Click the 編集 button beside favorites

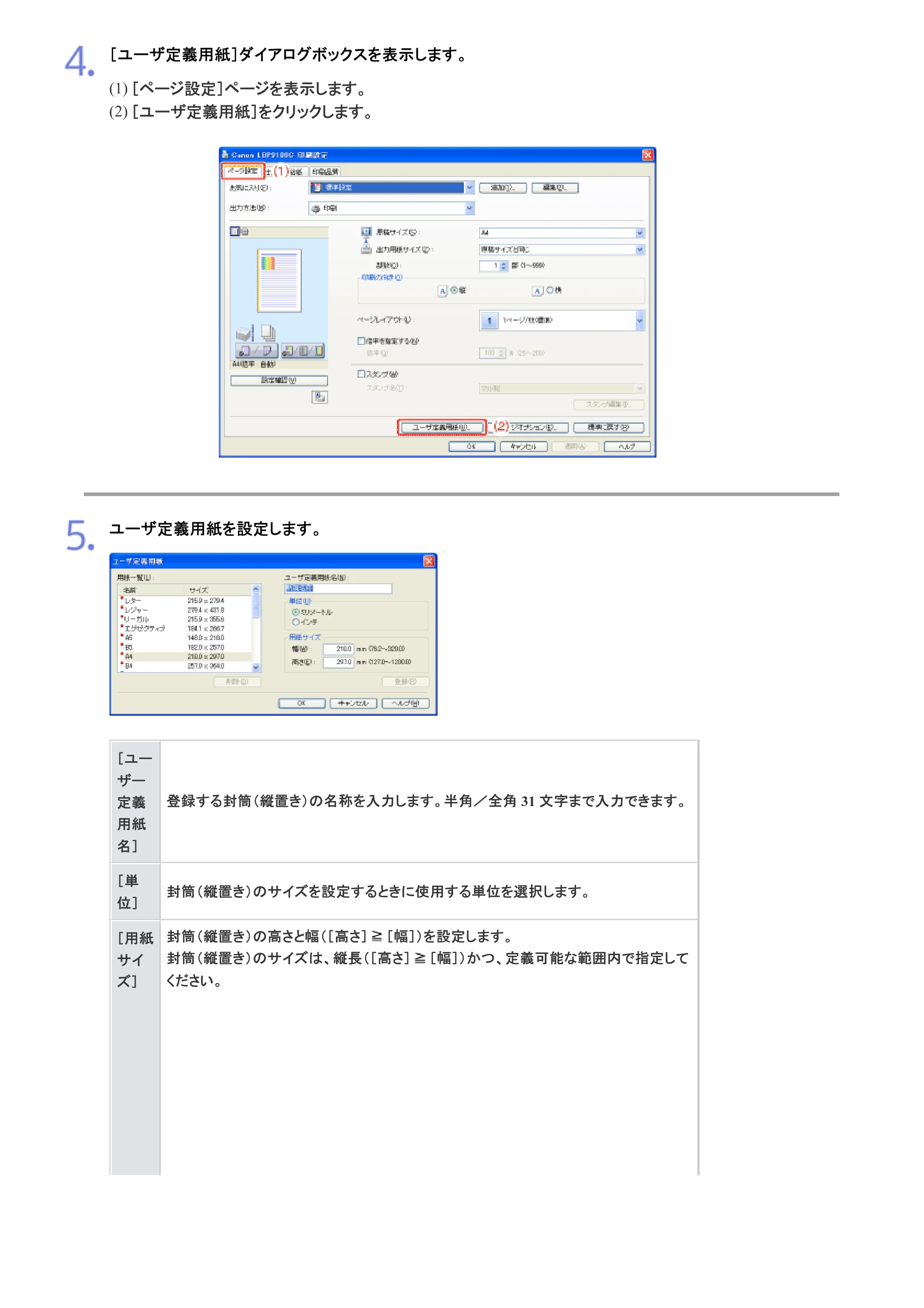pos(555,188)
